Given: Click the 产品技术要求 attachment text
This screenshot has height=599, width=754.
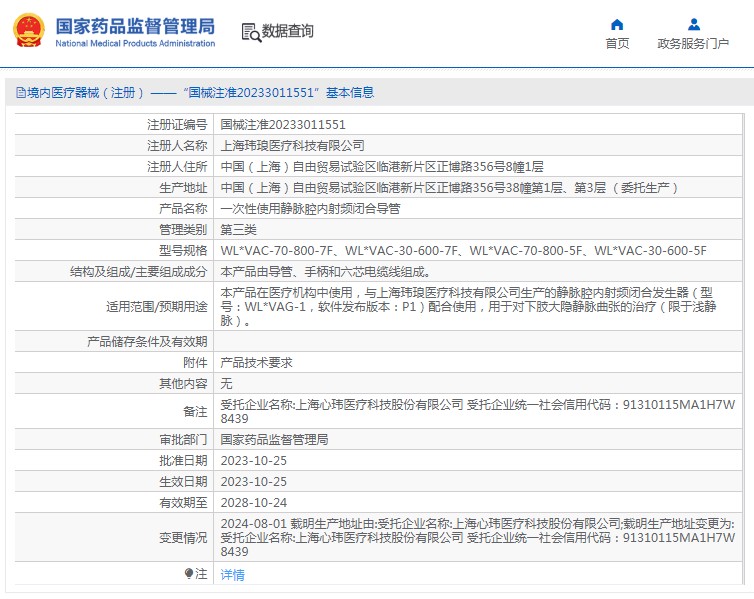Looking at the screenshot, I should [256, 363].
